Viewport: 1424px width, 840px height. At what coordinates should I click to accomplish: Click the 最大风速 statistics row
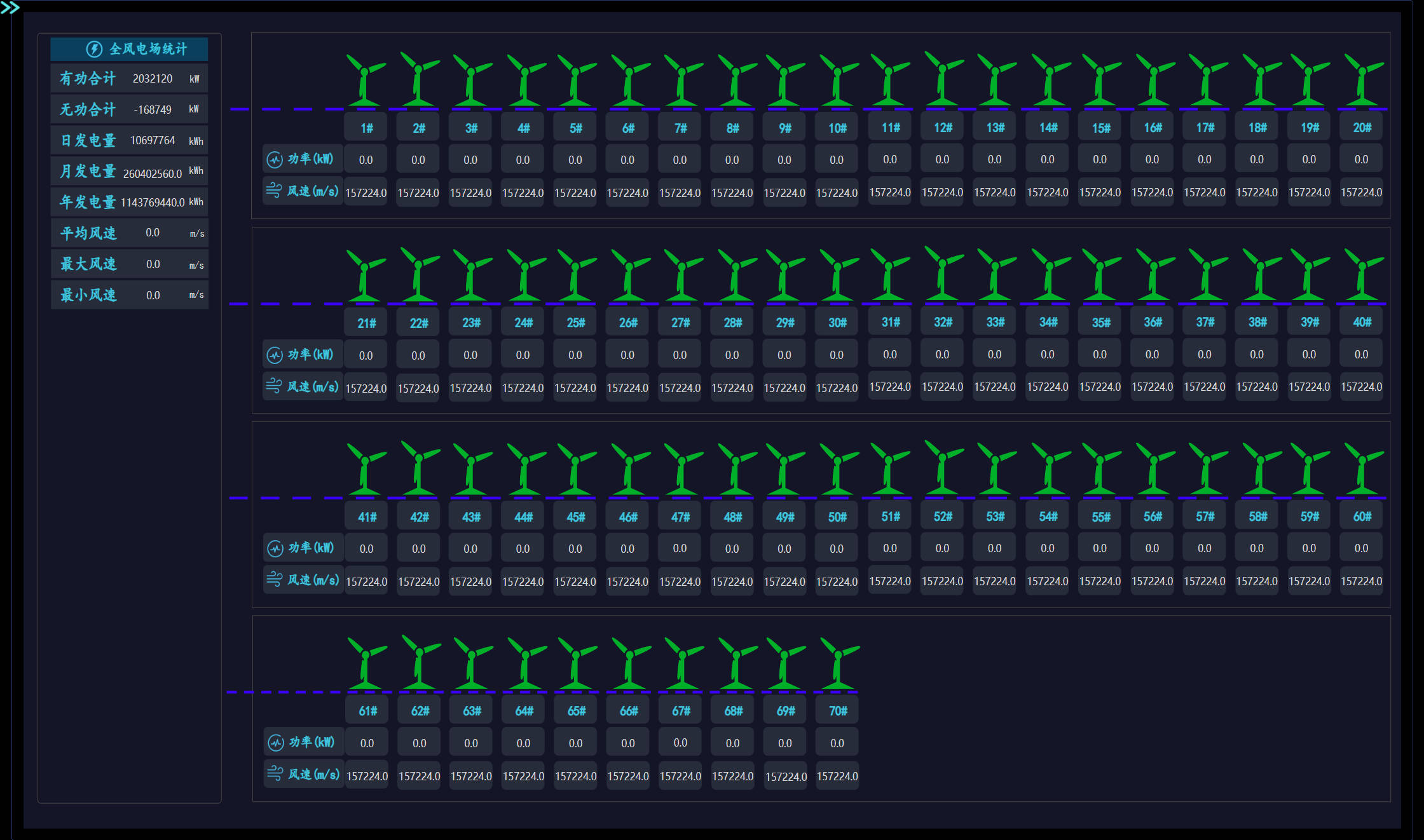[130, 264]
